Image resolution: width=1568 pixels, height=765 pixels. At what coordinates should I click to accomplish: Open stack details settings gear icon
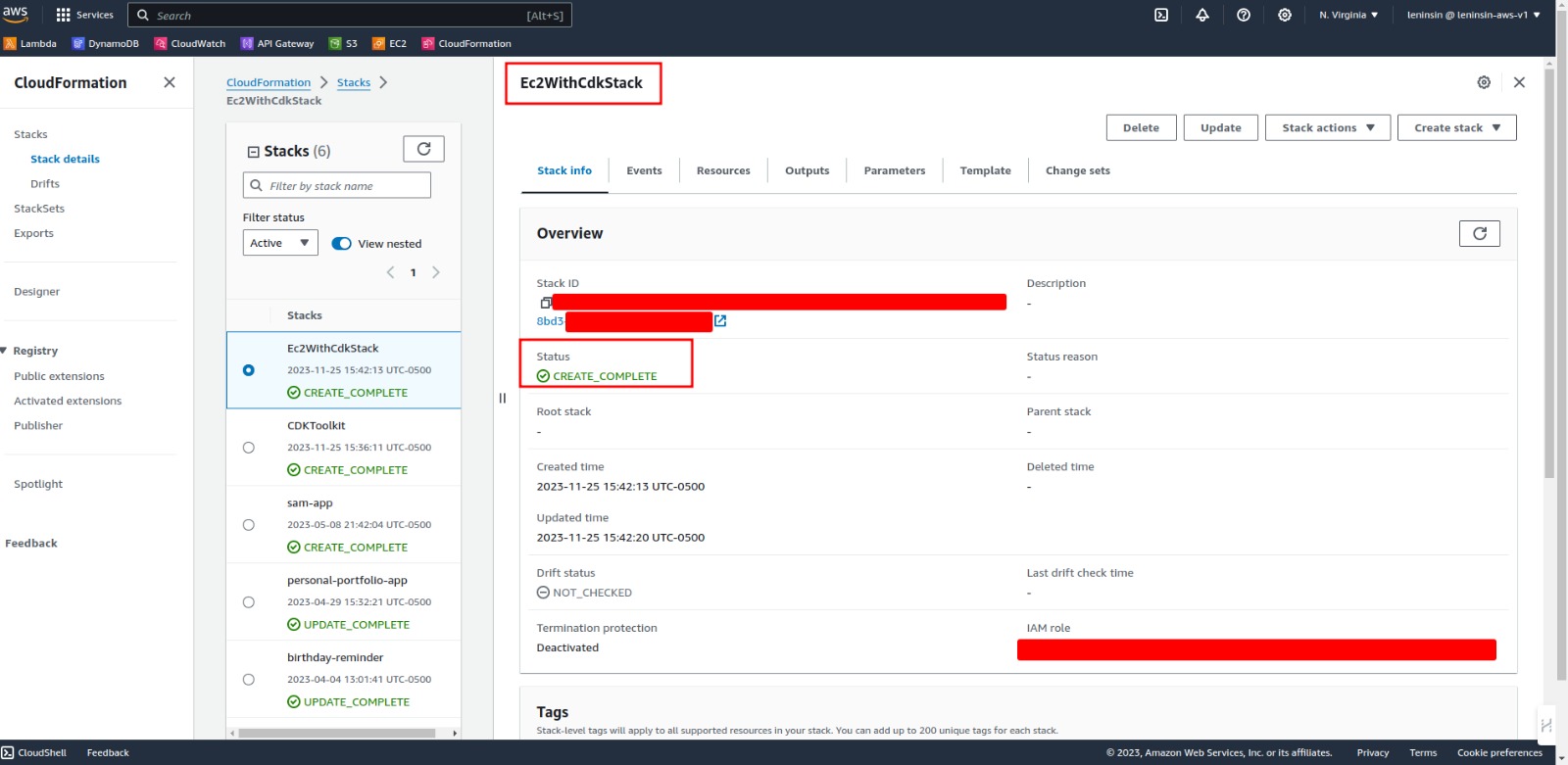click(1484, 82)
